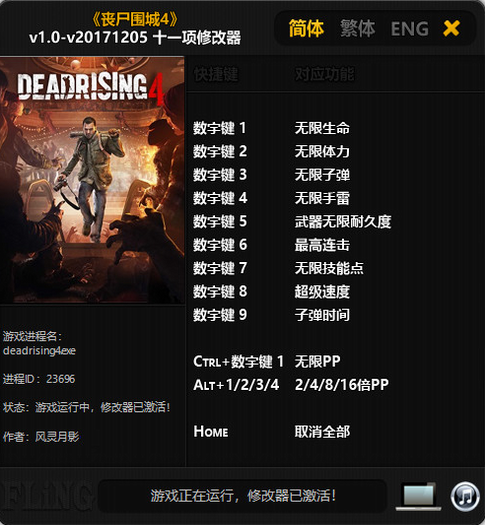The width and height of the screenshot is (485, 525).
Task: Click 取消全部 to cancel all
Action: pos(322,432)
